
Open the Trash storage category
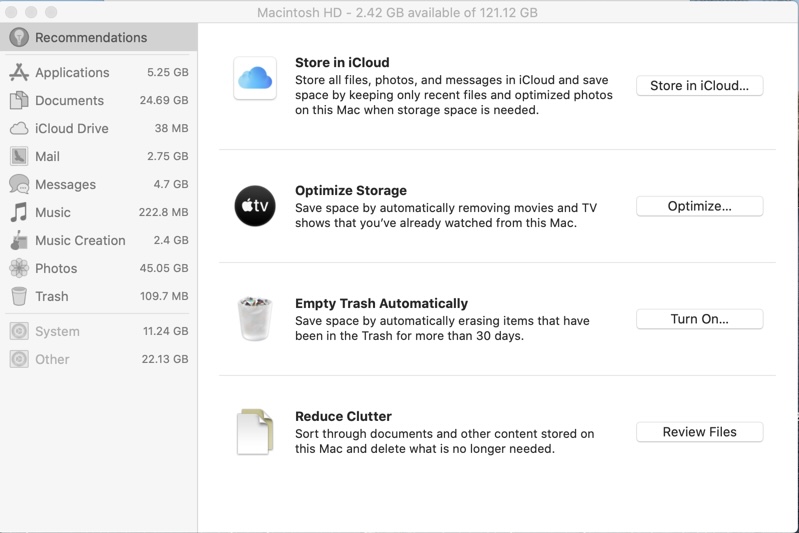[x=52, y=297]
